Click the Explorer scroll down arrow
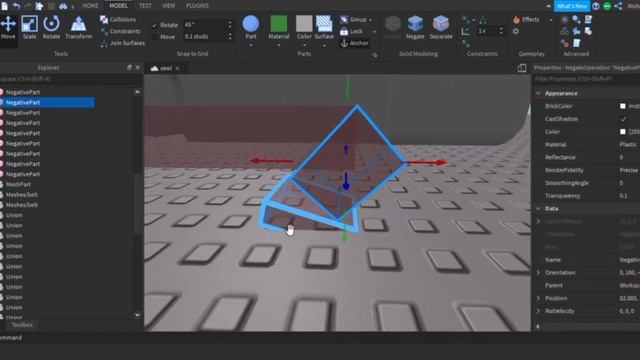The width and height of the screenshot is (640, 360). click(137, 315)
